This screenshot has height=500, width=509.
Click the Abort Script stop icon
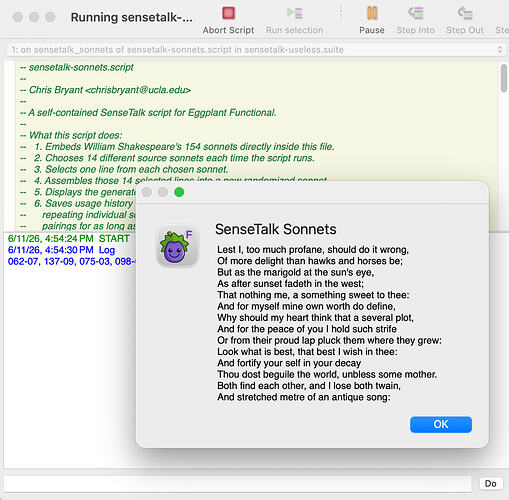point(228,13)
